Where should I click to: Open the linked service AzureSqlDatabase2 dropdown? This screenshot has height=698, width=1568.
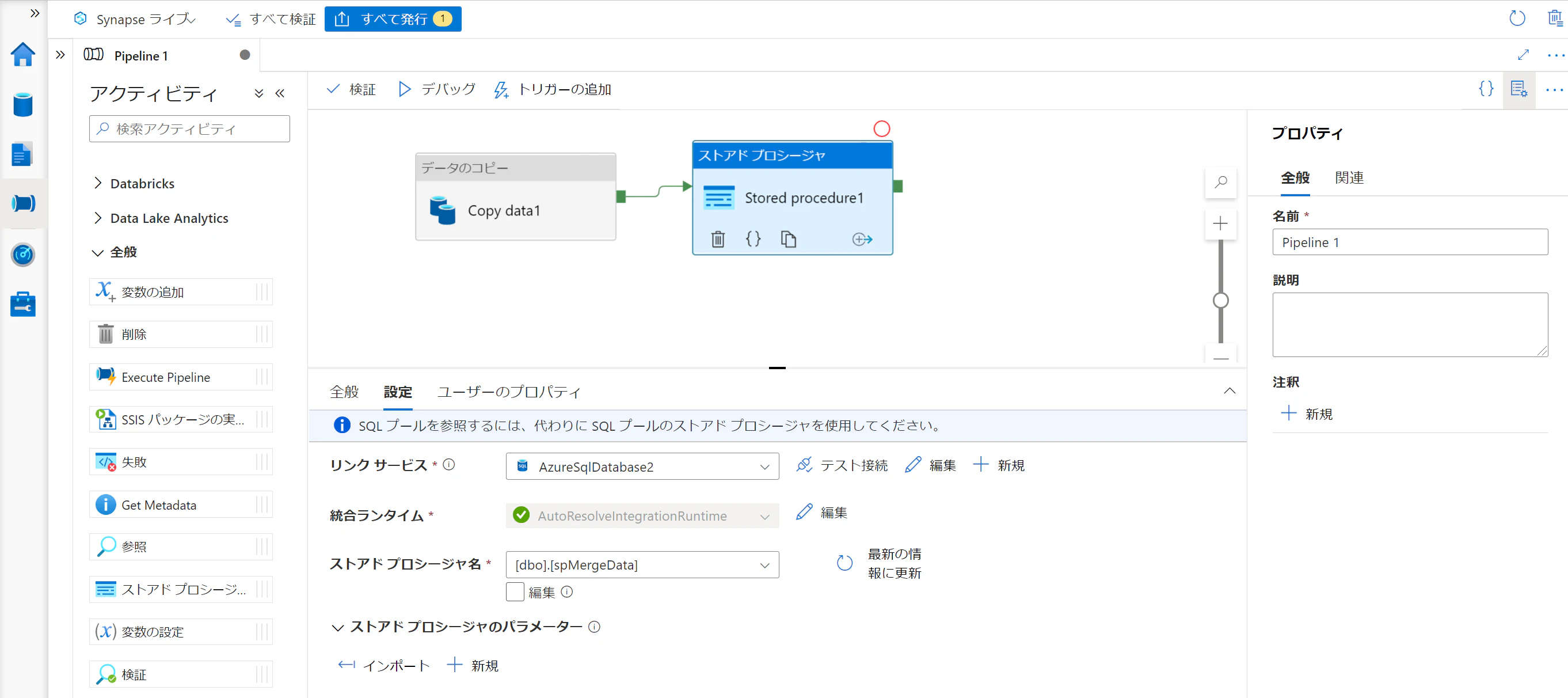tap(642, 466)
